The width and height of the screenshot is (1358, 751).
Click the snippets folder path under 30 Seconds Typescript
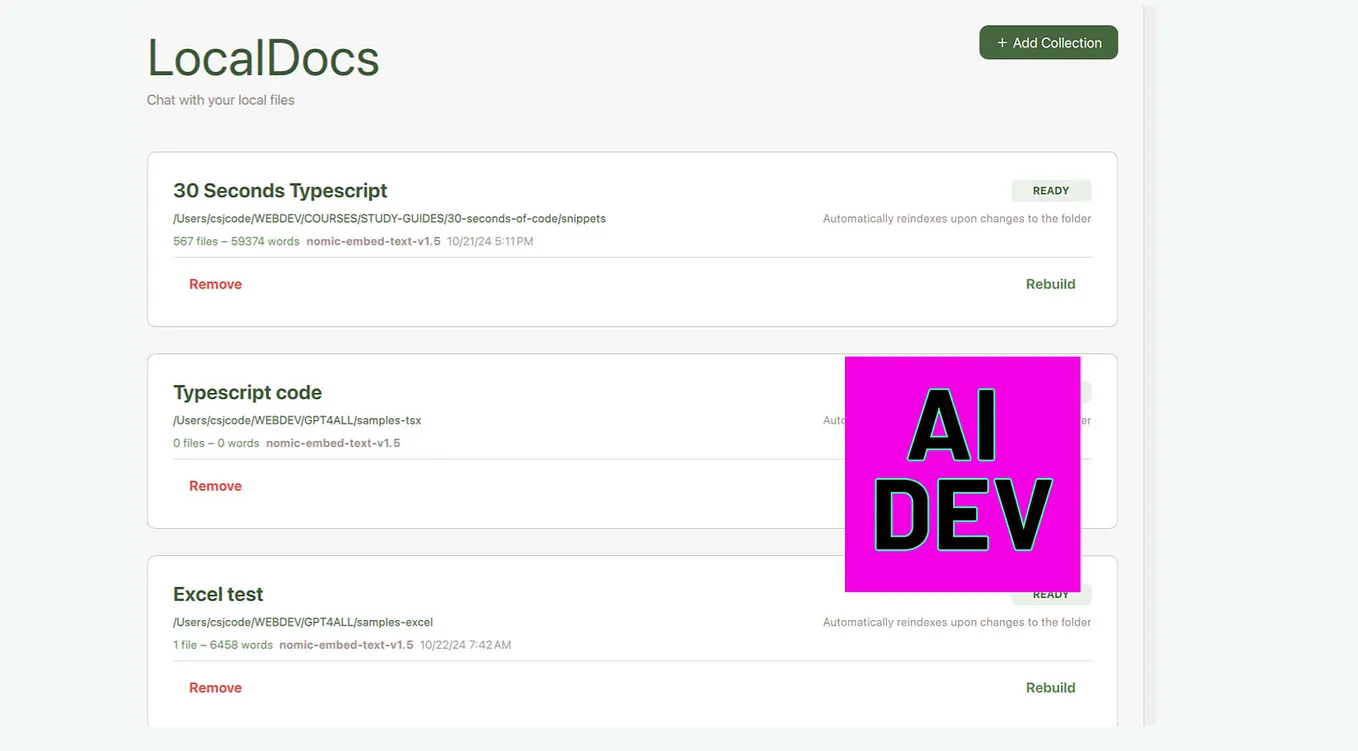[x=389, y=218]
